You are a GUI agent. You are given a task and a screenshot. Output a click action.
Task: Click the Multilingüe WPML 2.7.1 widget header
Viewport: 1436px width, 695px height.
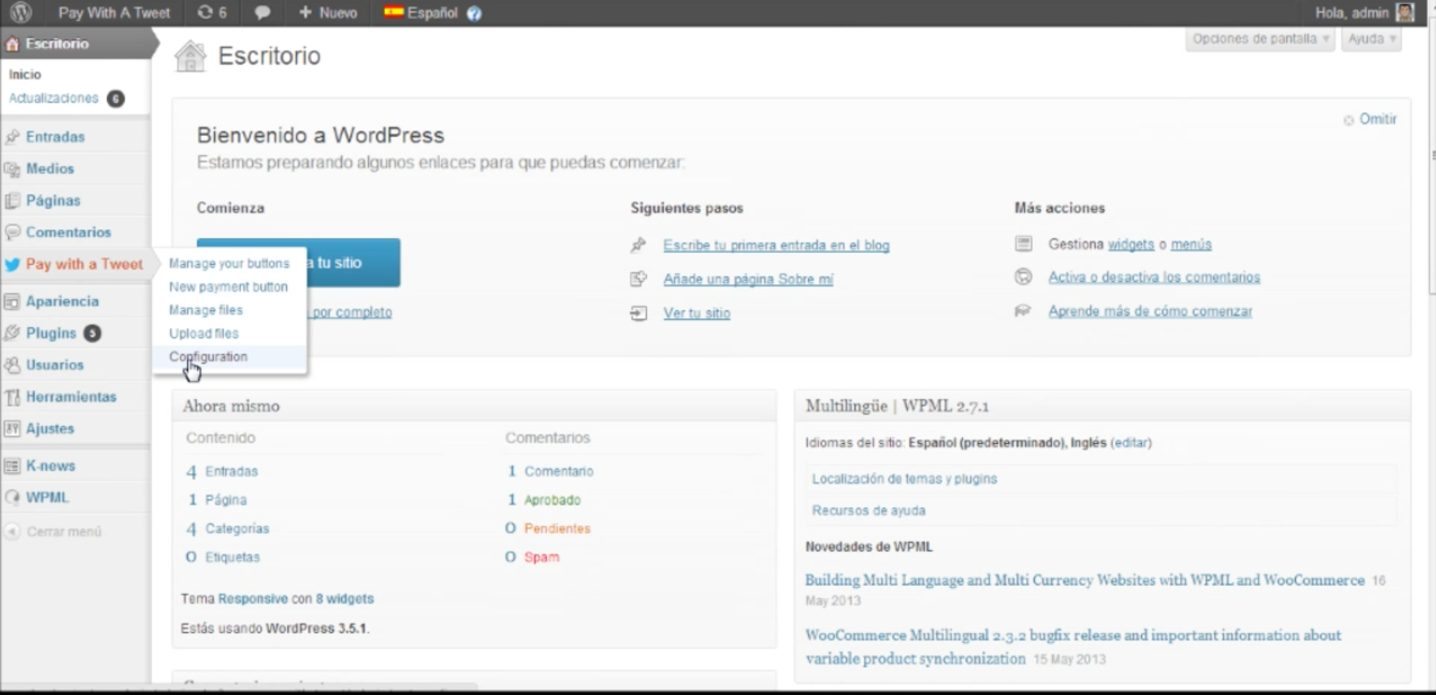coord(1102,406)
